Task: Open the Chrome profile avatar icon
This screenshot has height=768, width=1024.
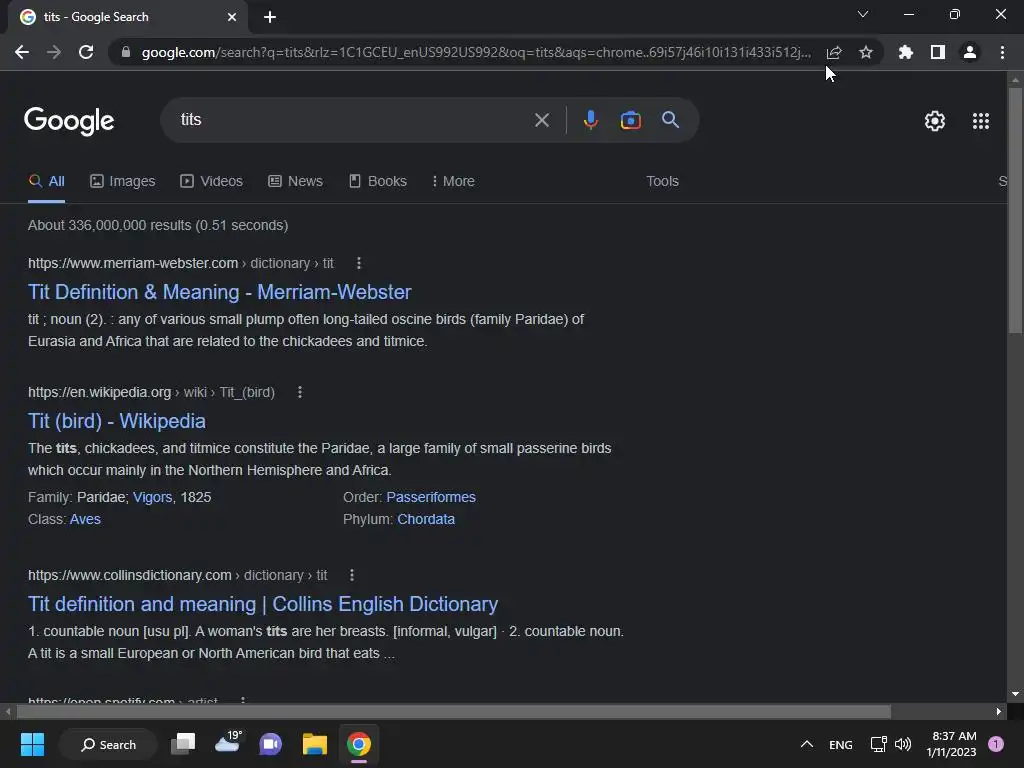Action: click(970, 52)
